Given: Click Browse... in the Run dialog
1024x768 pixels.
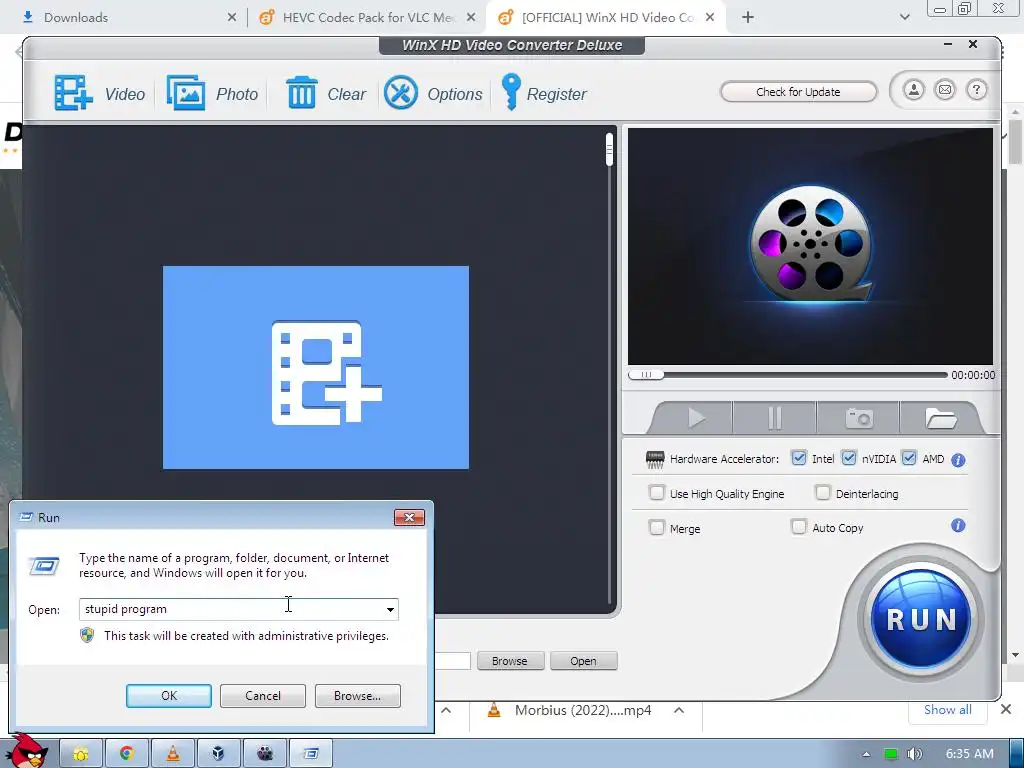Looking at the screenshot, I should click(357, 696).
